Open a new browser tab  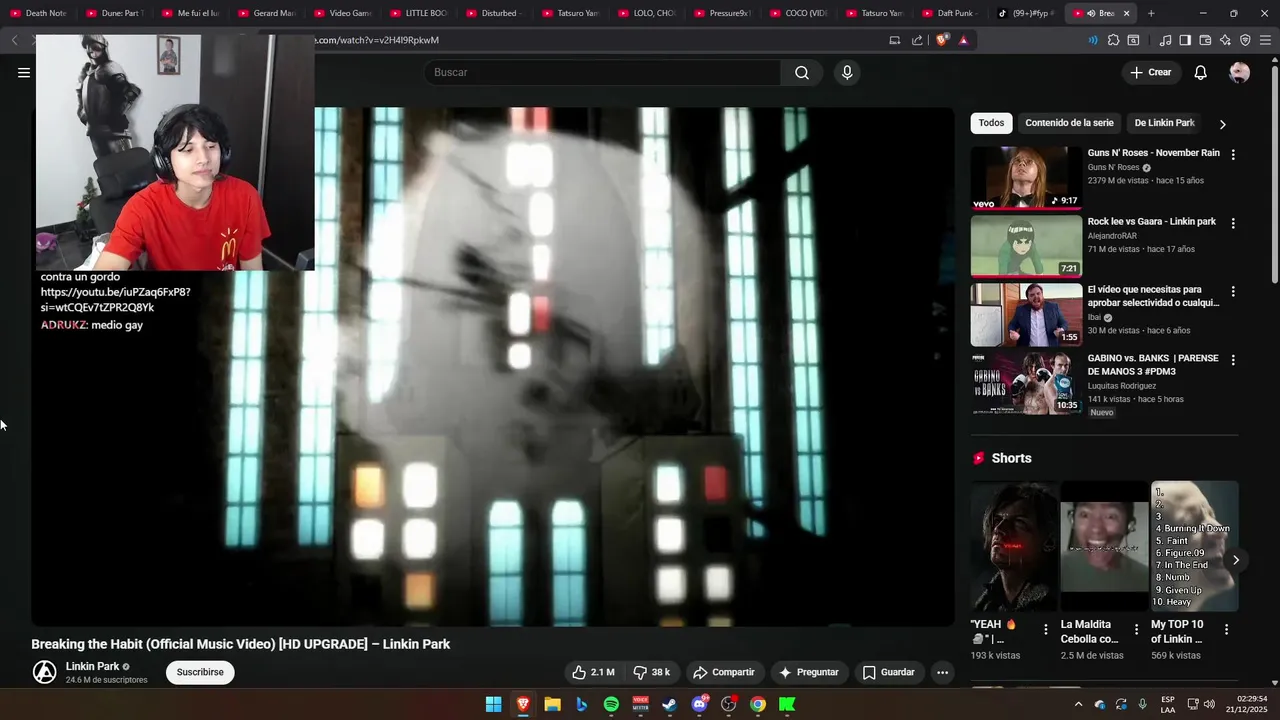tap(1151, 13)
